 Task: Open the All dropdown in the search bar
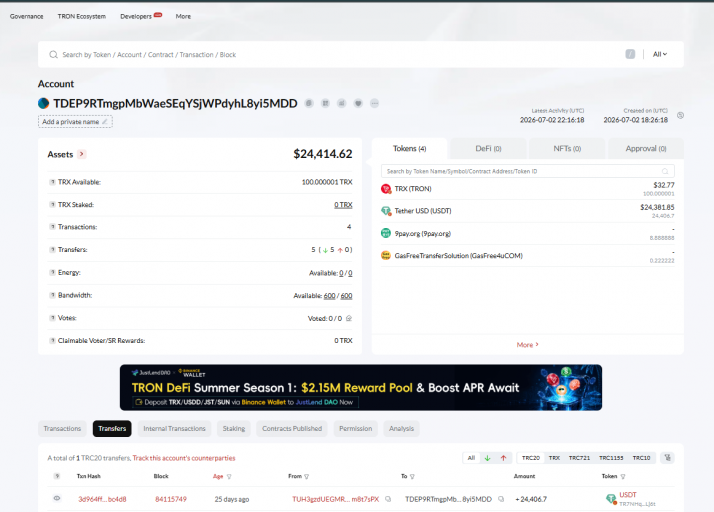(x=660, y=54)
